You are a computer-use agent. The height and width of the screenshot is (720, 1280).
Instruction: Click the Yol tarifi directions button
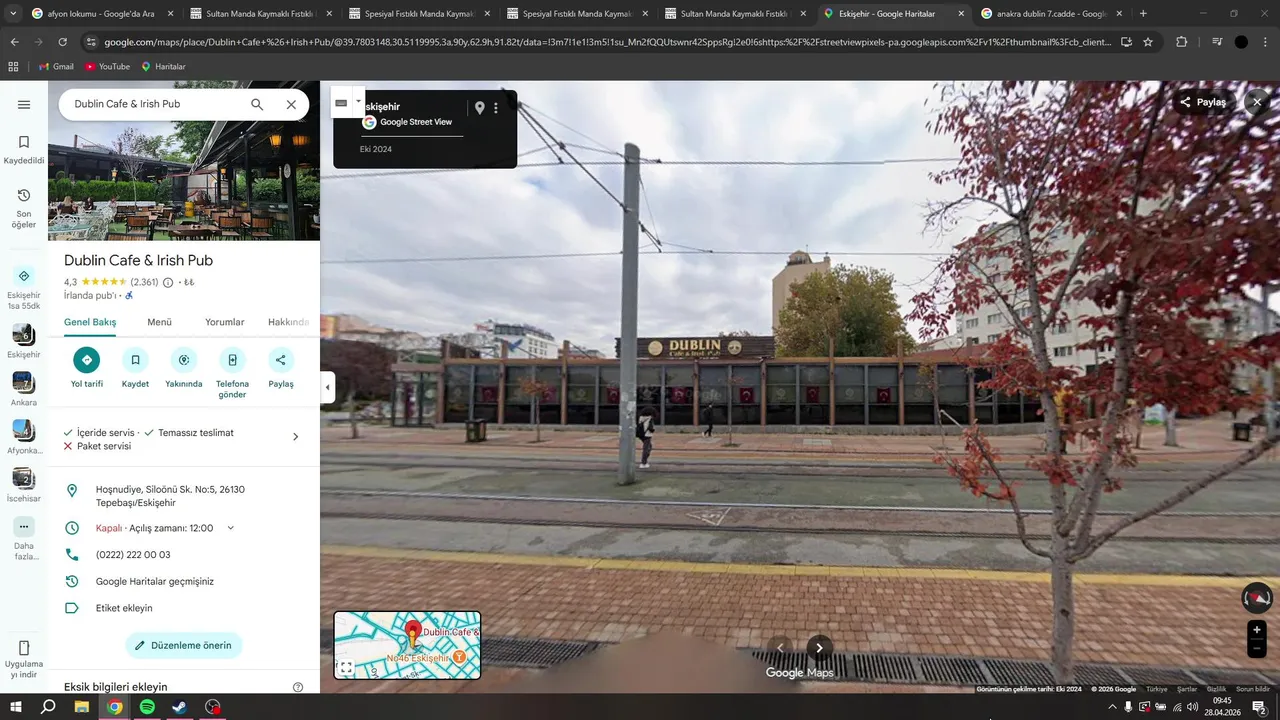pyautogui.click(x=87, y=367)
